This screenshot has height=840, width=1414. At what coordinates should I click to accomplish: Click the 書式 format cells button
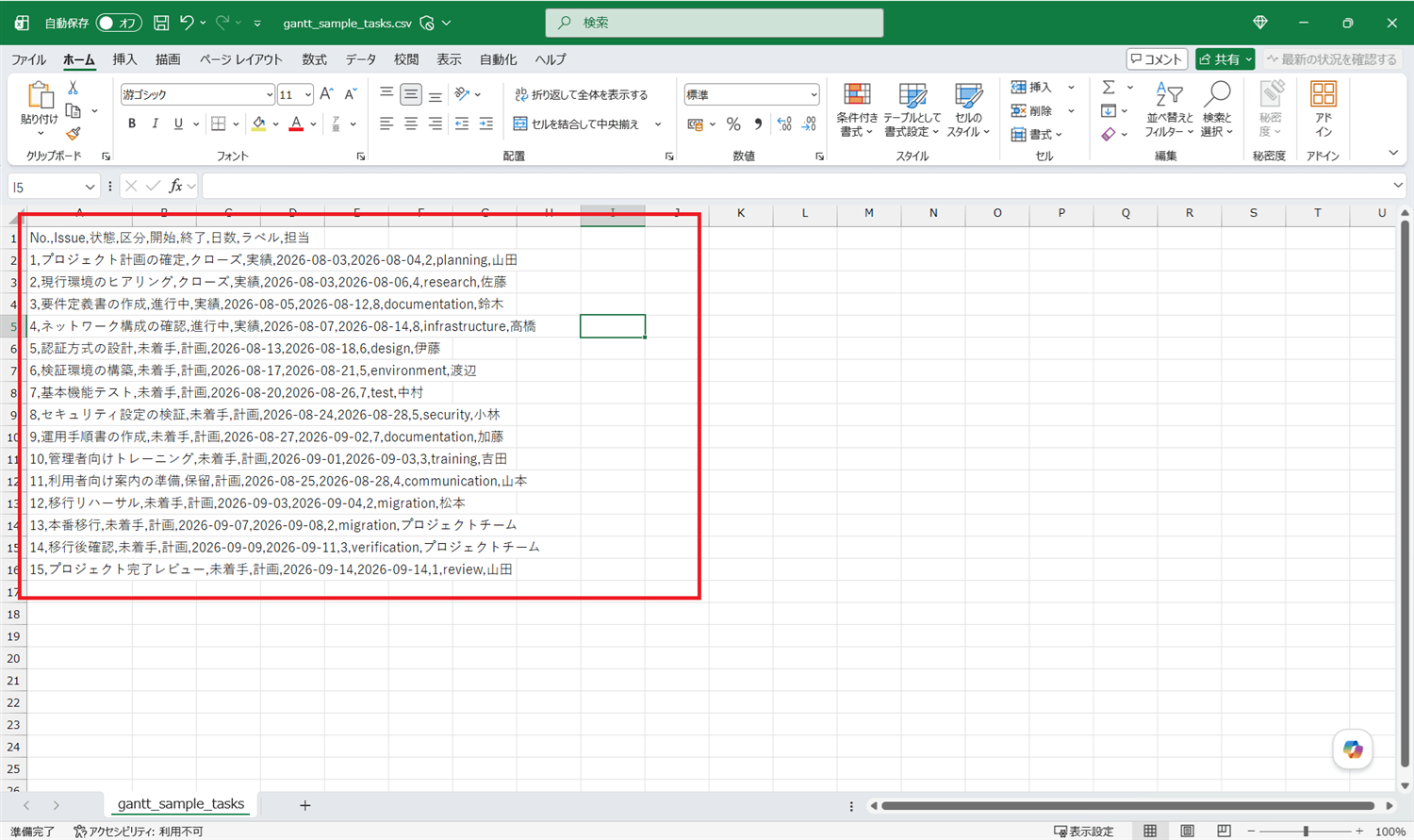(1037, 135)
